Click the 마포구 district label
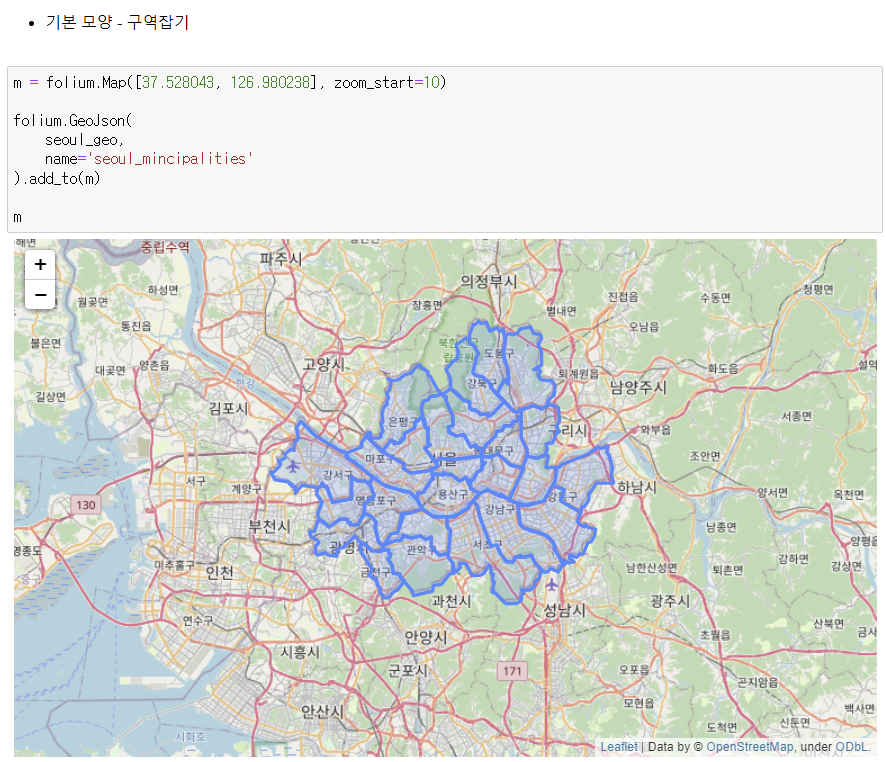886x762 pixels. tap(380, 458)
